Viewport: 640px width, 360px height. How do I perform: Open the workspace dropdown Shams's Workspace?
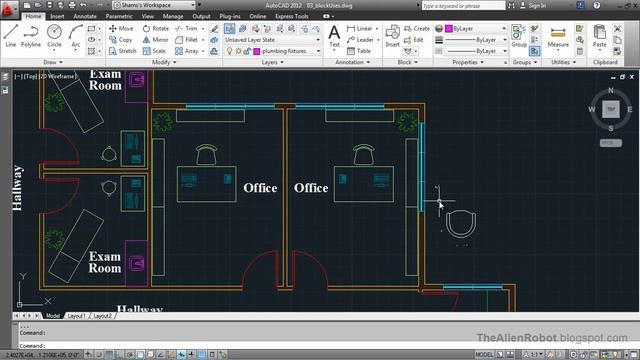pyautogui.click(x=154, y=5)
